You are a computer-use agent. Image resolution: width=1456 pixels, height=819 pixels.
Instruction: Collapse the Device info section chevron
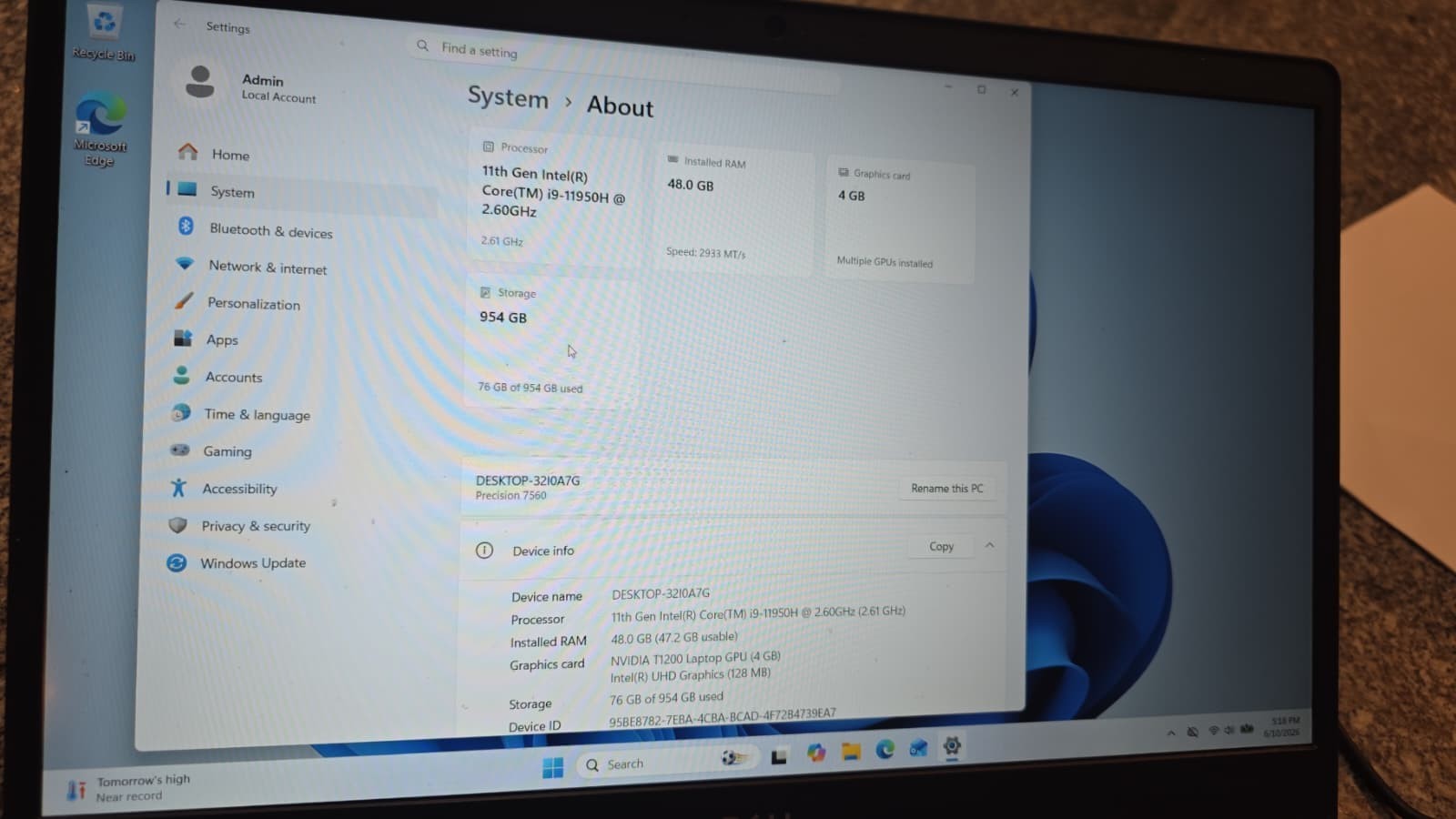989,545
